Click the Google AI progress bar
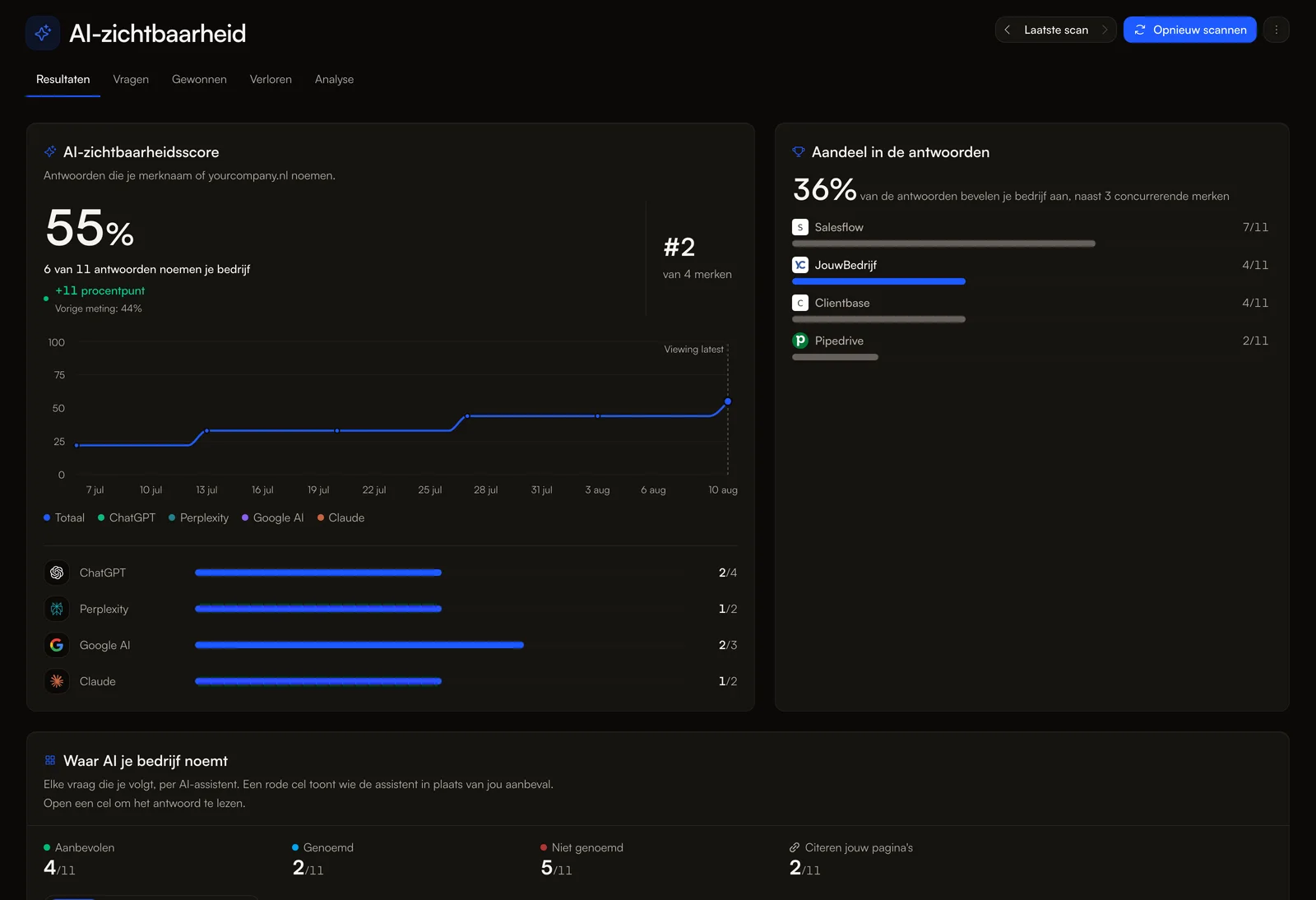Screen dimensions: 1316x900 pos(359,645)
